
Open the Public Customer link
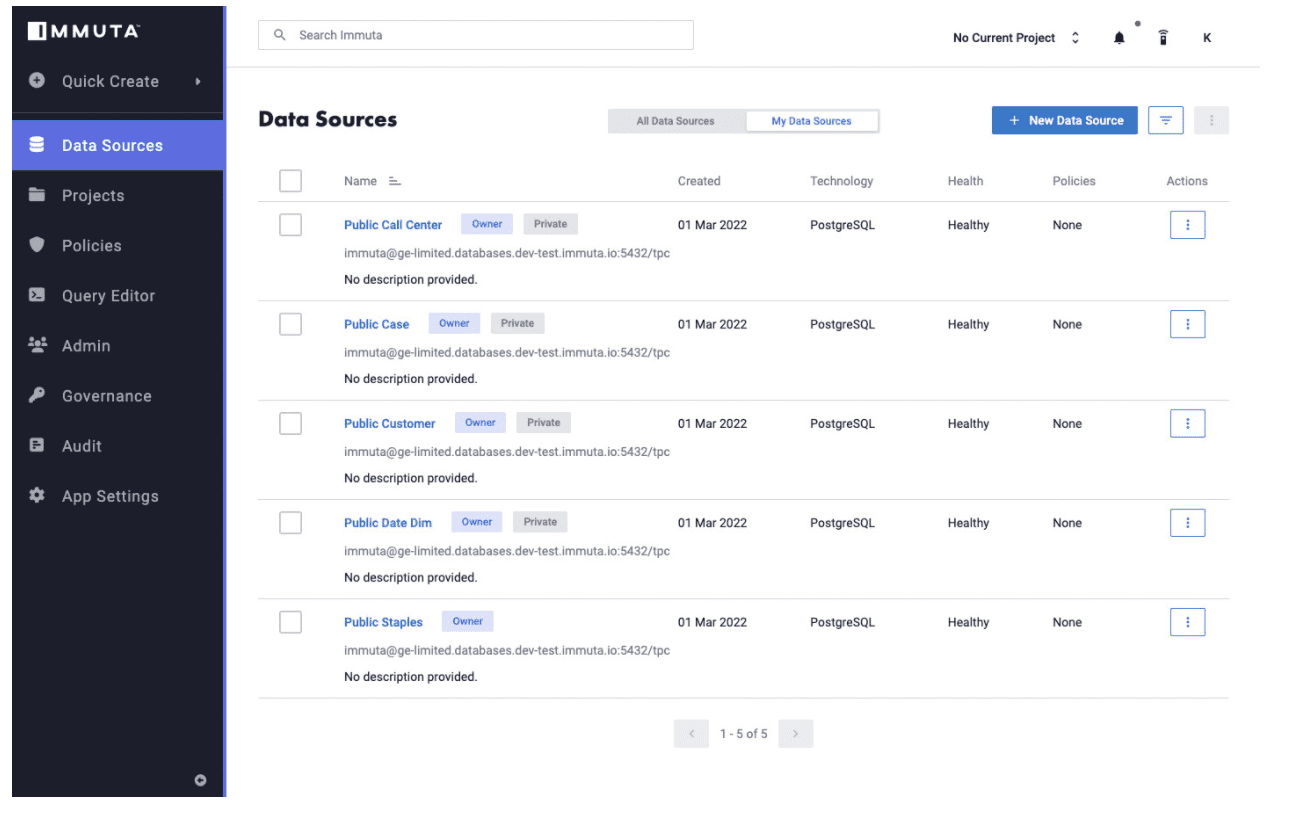coord(390,423)
